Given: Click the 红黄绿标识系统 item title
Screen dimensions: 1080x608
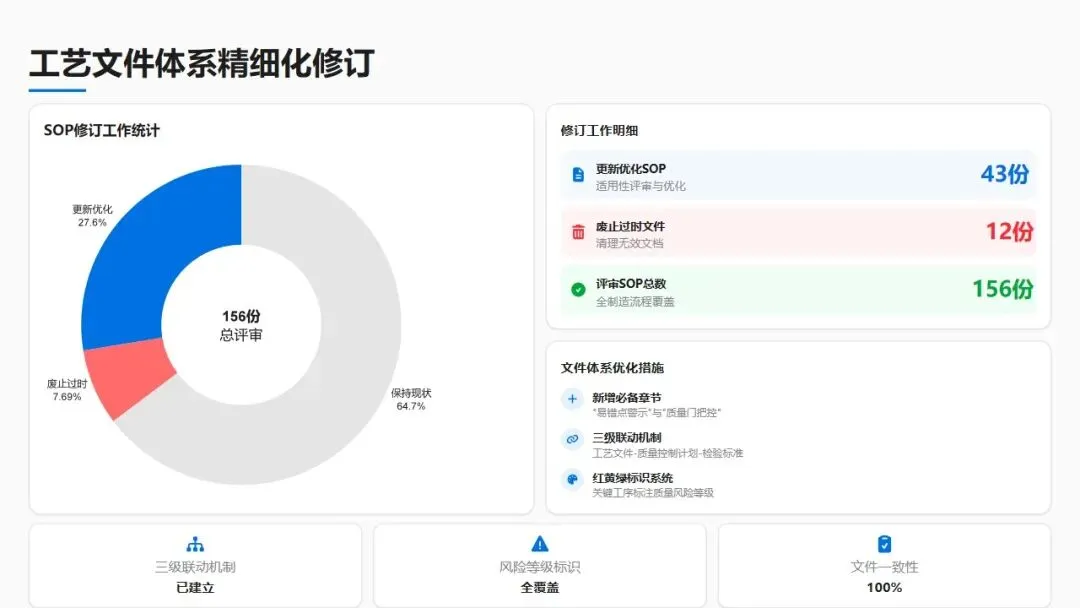Looking at the screenshot, I should pyautogui.click(x=633, y=478).
